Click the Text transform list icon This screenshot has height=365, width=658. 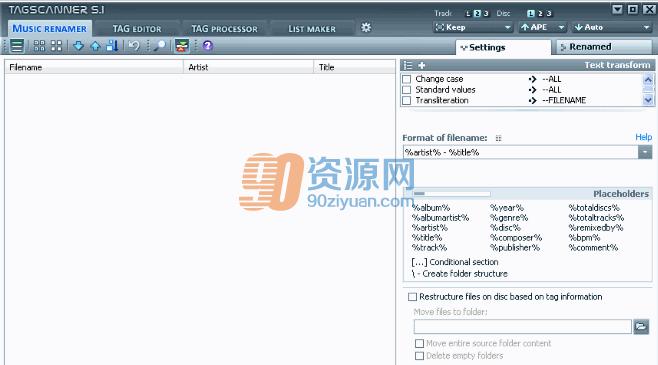pos(407,65)
